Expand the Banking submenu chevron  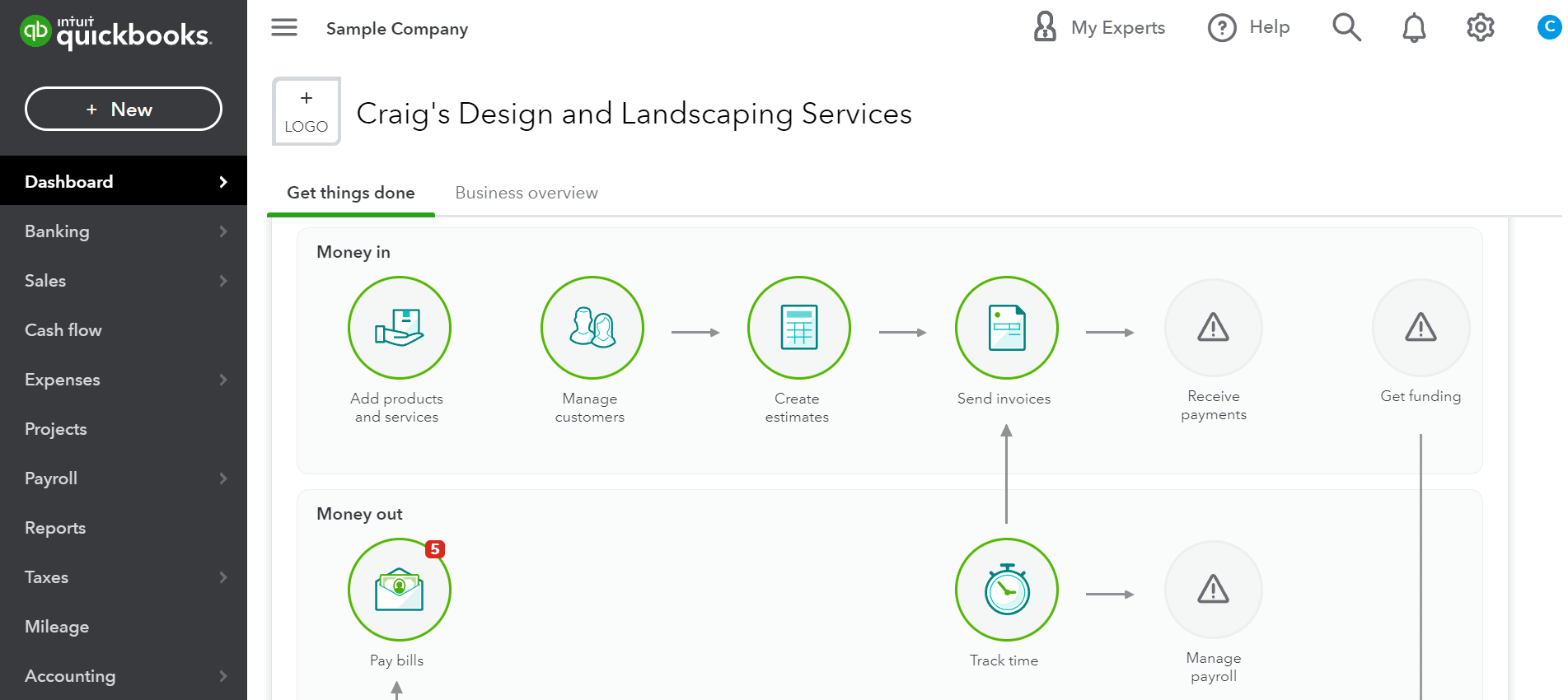[x=223, y=231]
